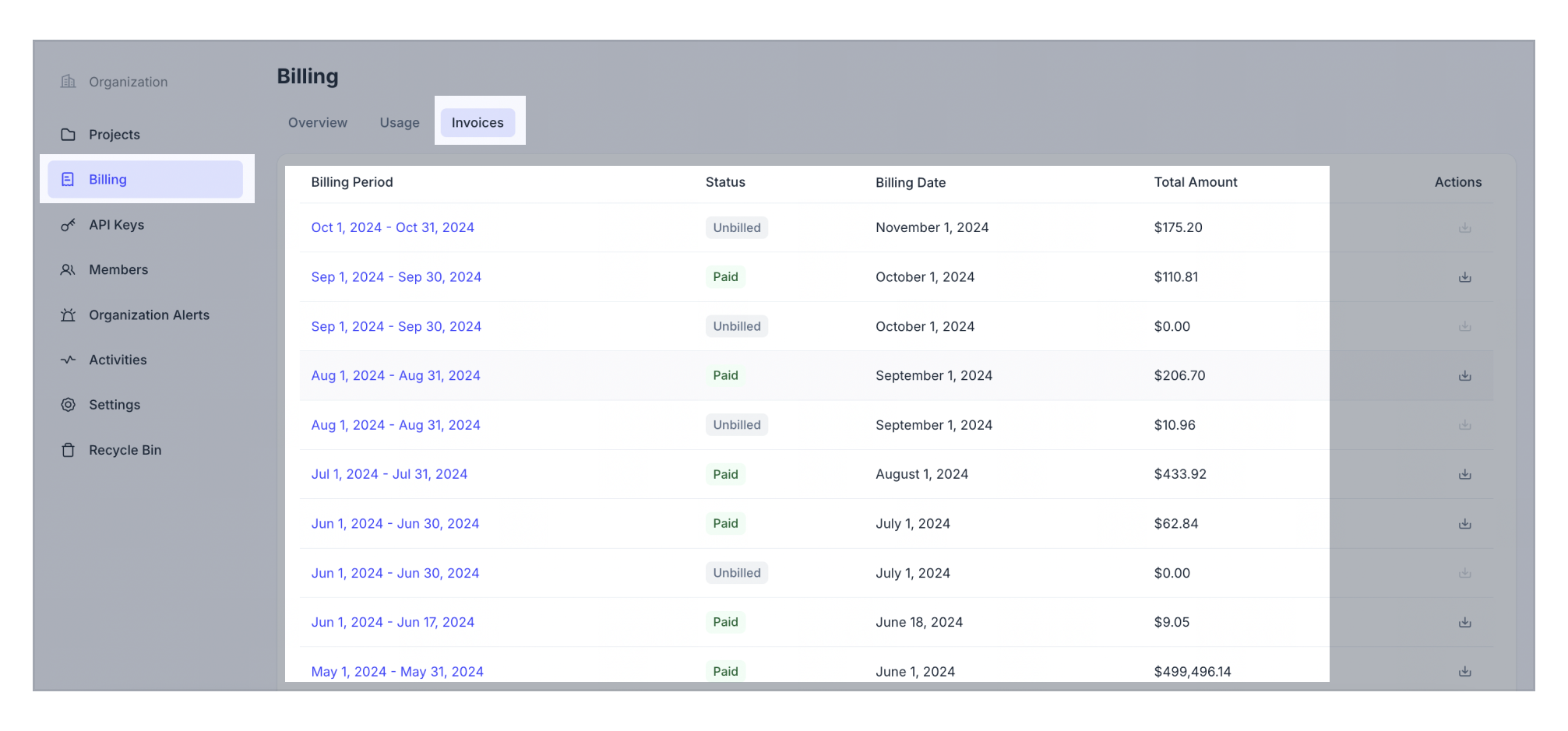Select the API Keys key icon
This screenshot has width=1568, height=731.
68,225
